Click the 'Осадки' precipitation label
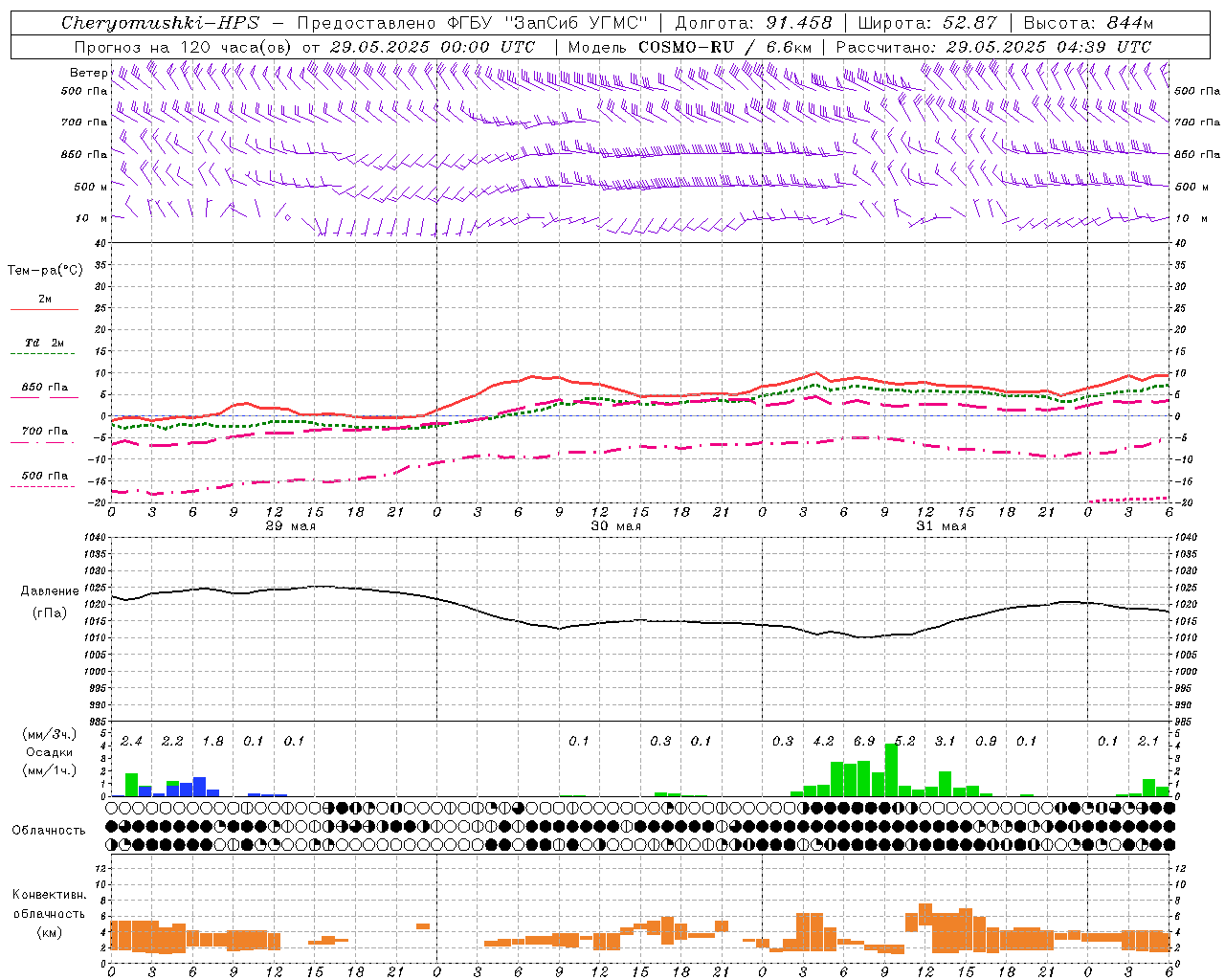1225x980 pixels. (50, 752)
